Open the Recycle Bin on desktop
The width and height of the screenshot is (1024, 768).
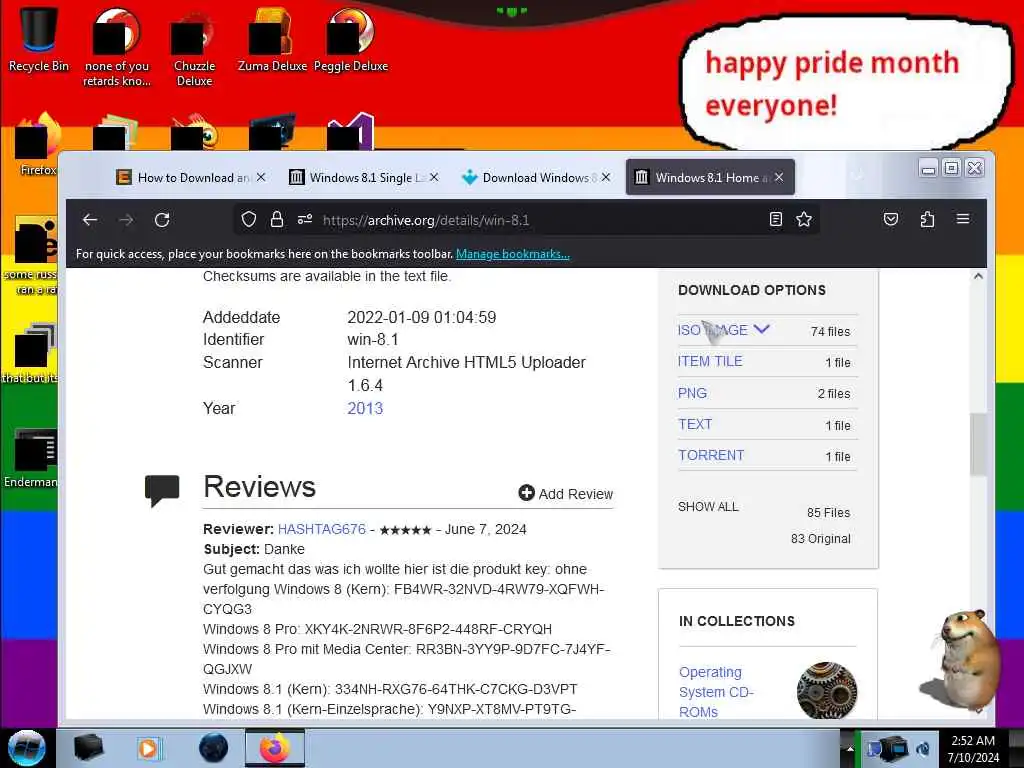pyautogui.click(x=39, y=39)
